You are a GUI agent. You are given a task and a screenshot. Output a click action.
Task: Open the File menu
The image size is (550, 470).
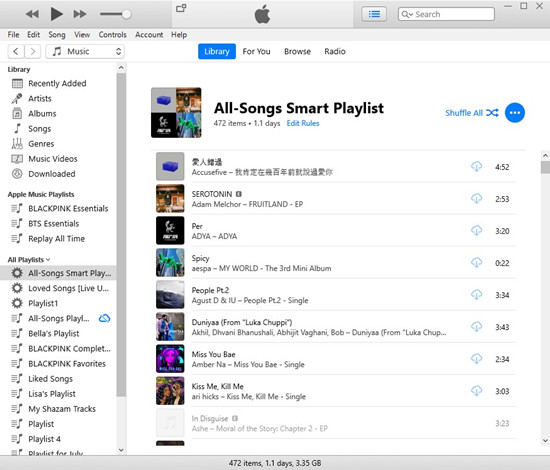(x=13, y=35)
